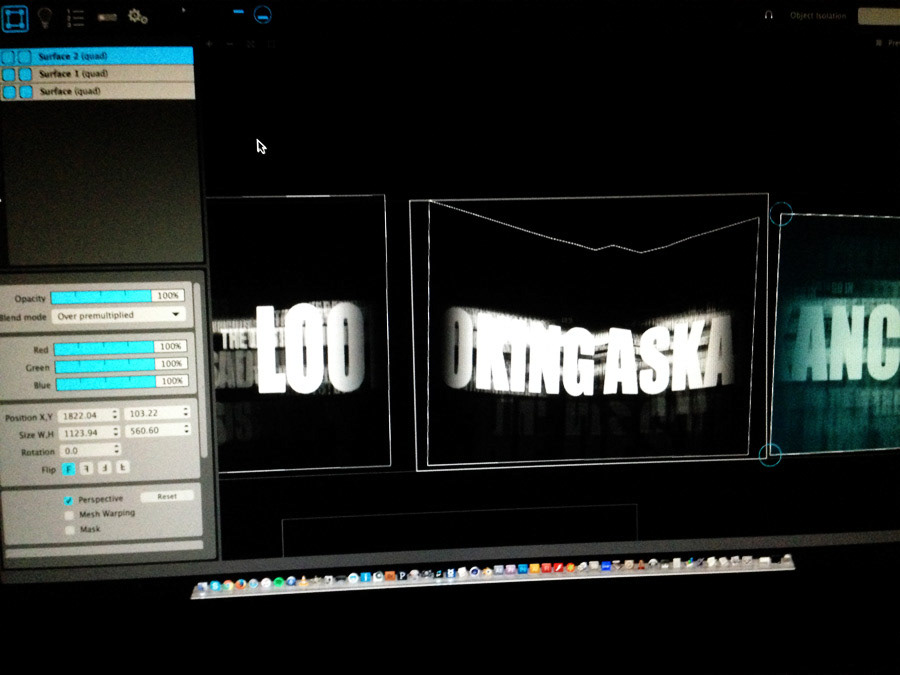
Task: Open the gears settings tab
Action: point(138,16)
